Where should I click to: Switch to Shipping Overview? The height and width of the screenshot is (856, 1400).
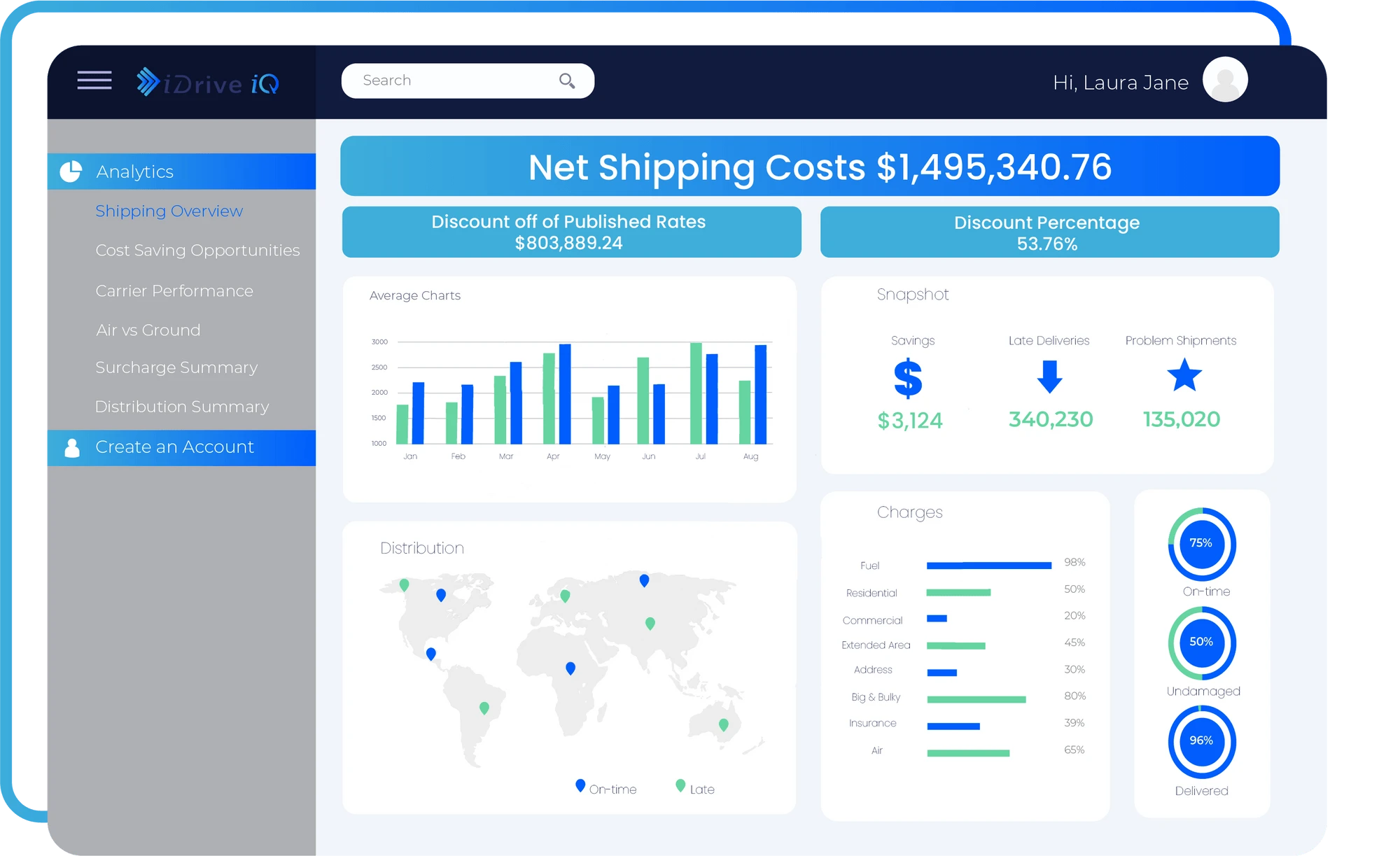[169, 210]
